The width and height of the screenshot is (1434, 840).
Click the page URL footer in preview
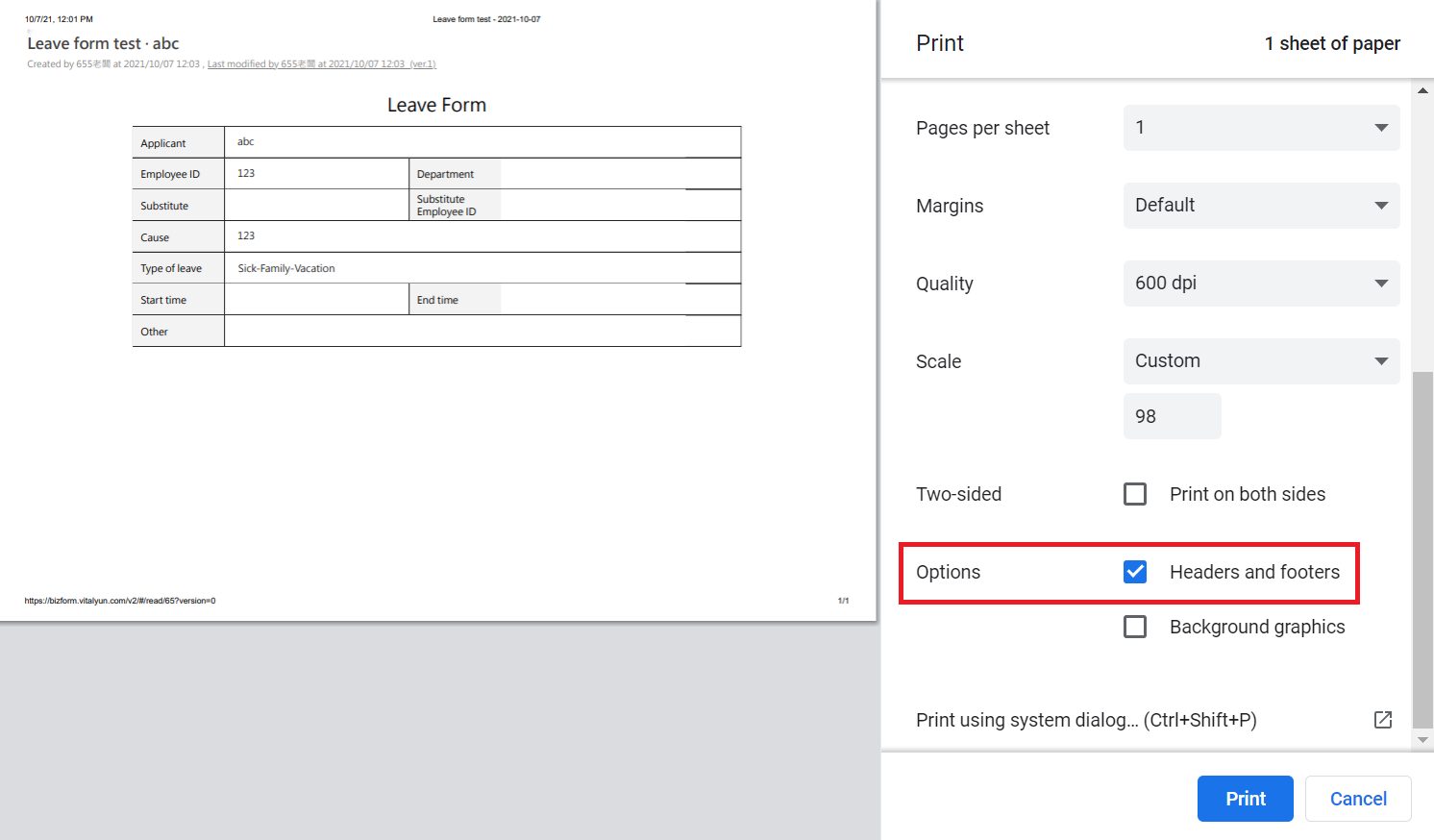point(120,601)
